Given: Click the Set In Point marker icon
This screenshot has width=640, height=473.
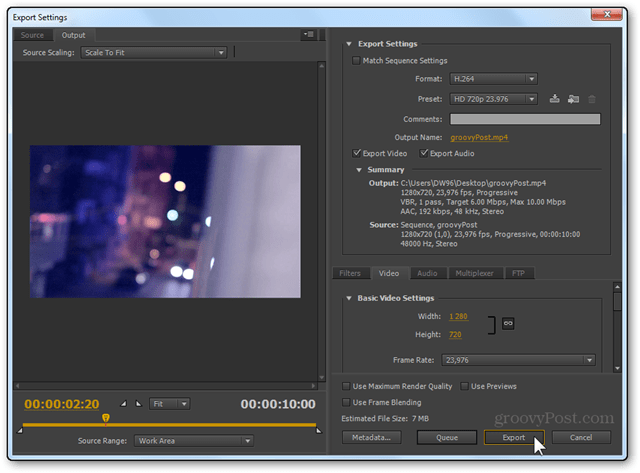Looking at the screenshot, I should pyautogui.click(x=123, y=404).
